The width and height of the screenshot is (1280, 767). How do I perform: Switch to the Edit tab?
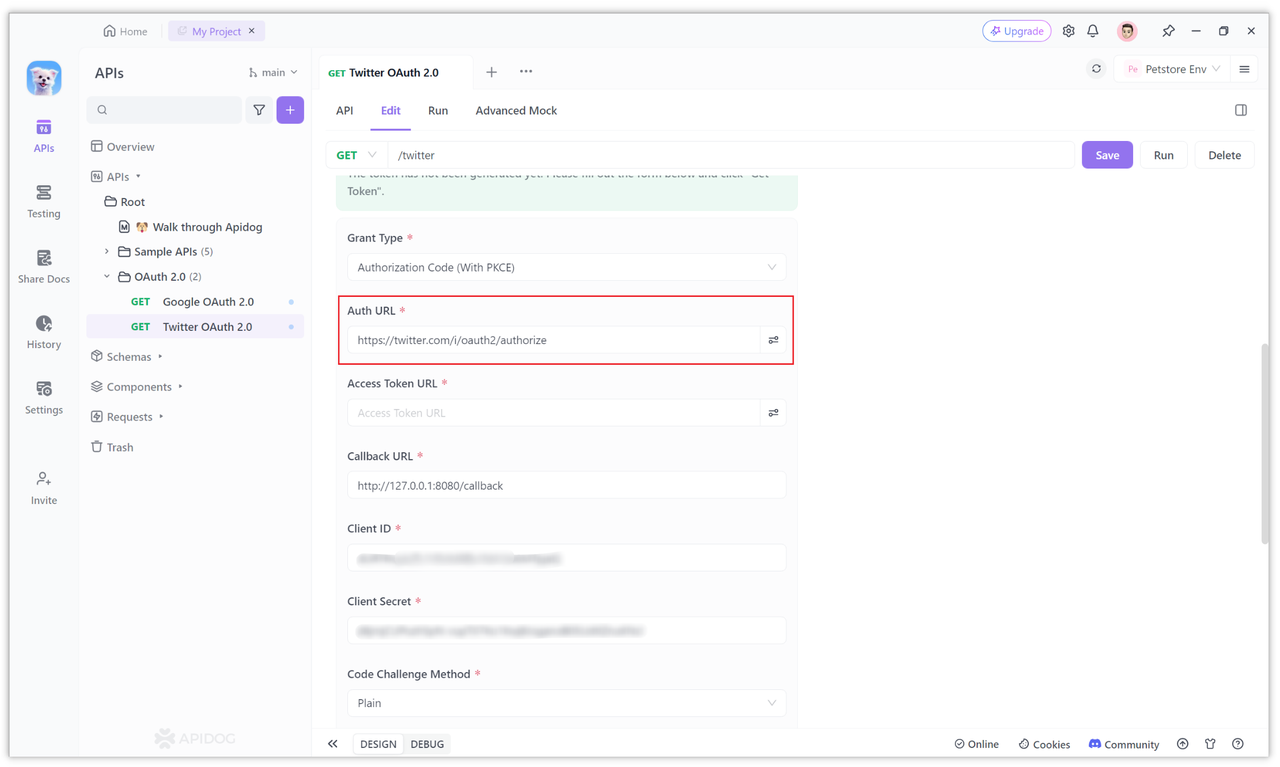tap(391, 110)
